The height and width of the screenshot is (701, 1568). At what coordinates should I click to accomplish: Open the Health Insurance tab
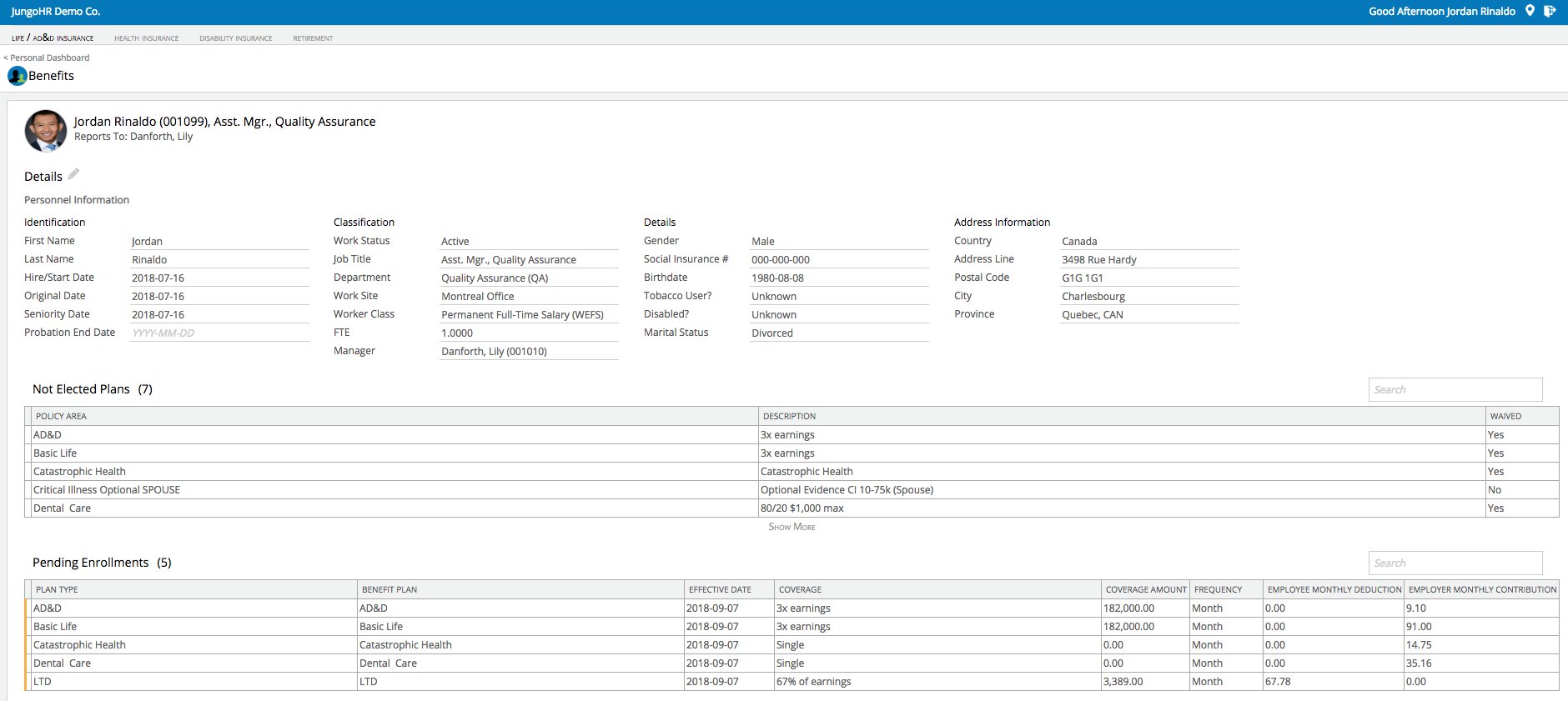coord(146,38)
